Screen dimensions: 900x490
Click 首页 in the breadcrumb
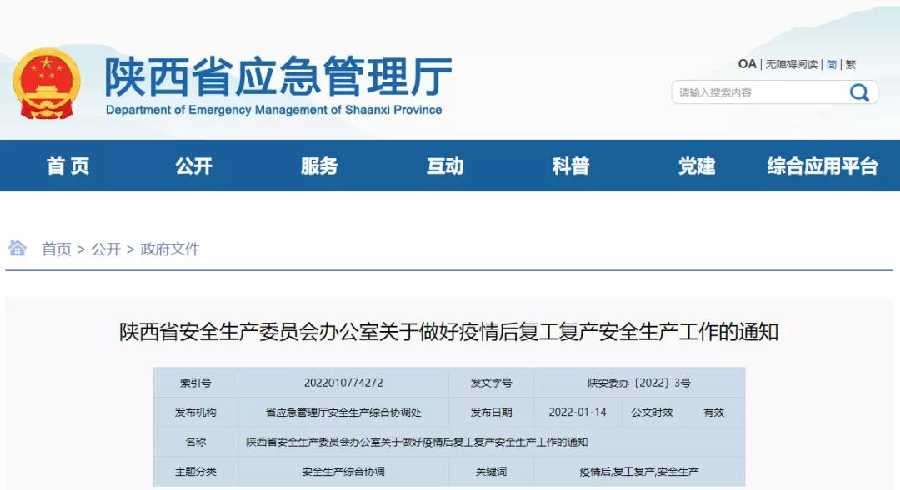[56, 249]
